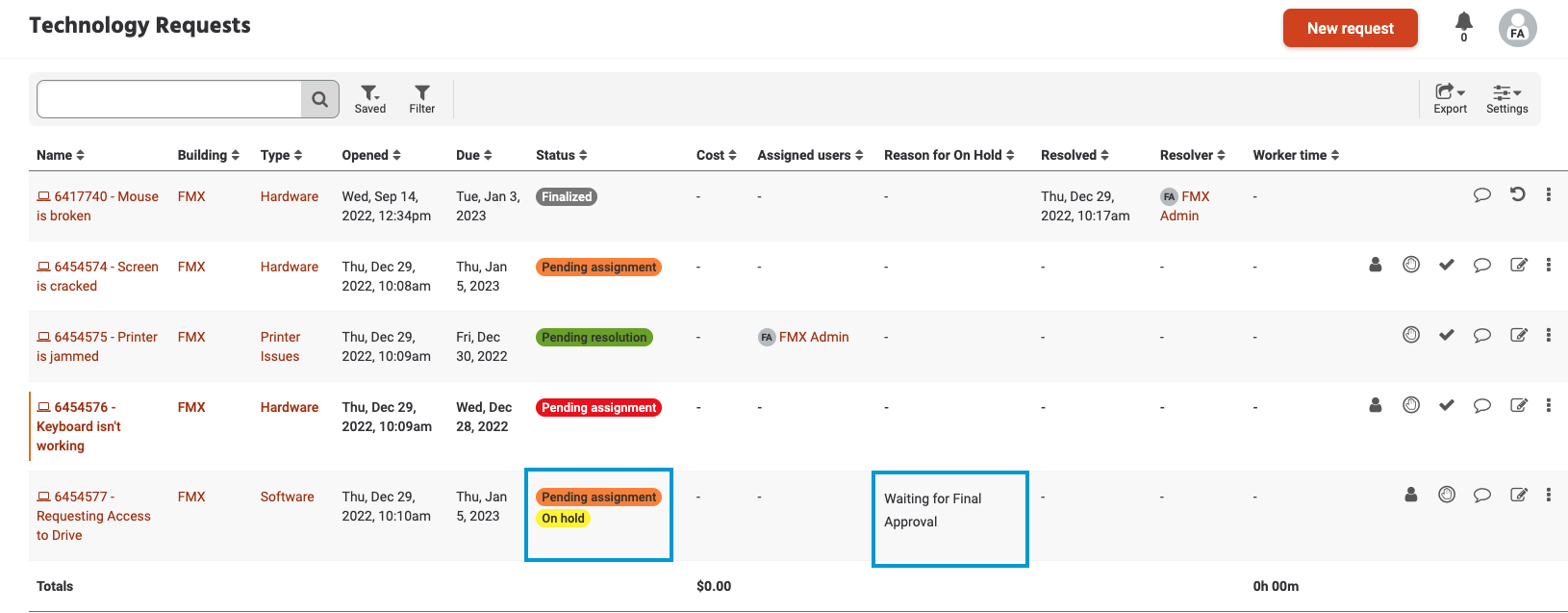The image size is (1568, 613).
Task: Sort by the Resolved column
Action: [1075, 155]
